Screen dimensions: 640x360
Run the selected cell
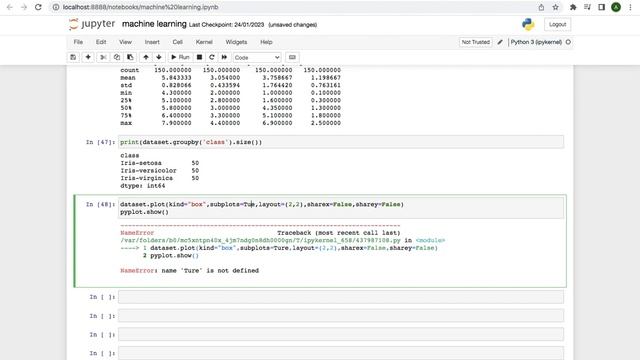(180, 58)
